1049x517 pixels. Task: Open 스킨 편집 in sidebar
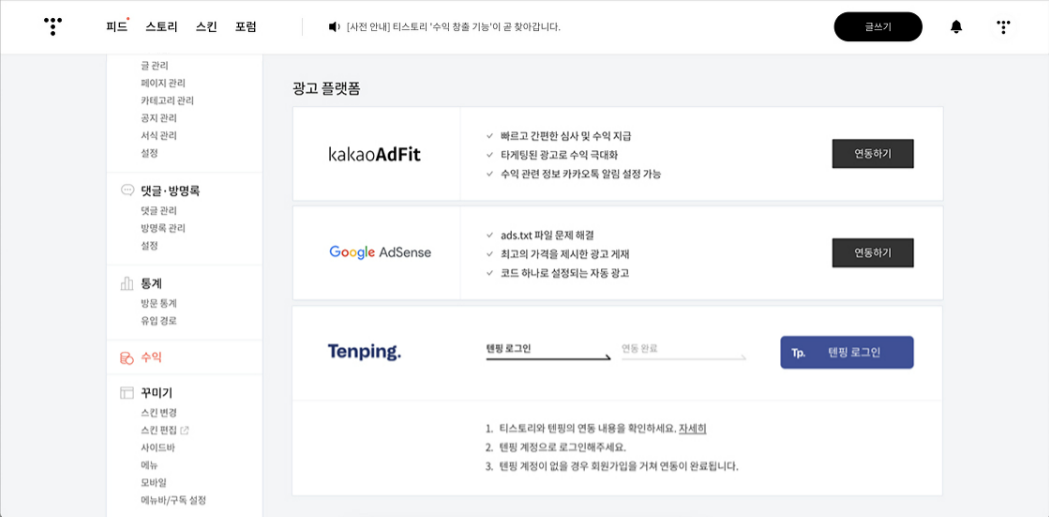(159, 430)
